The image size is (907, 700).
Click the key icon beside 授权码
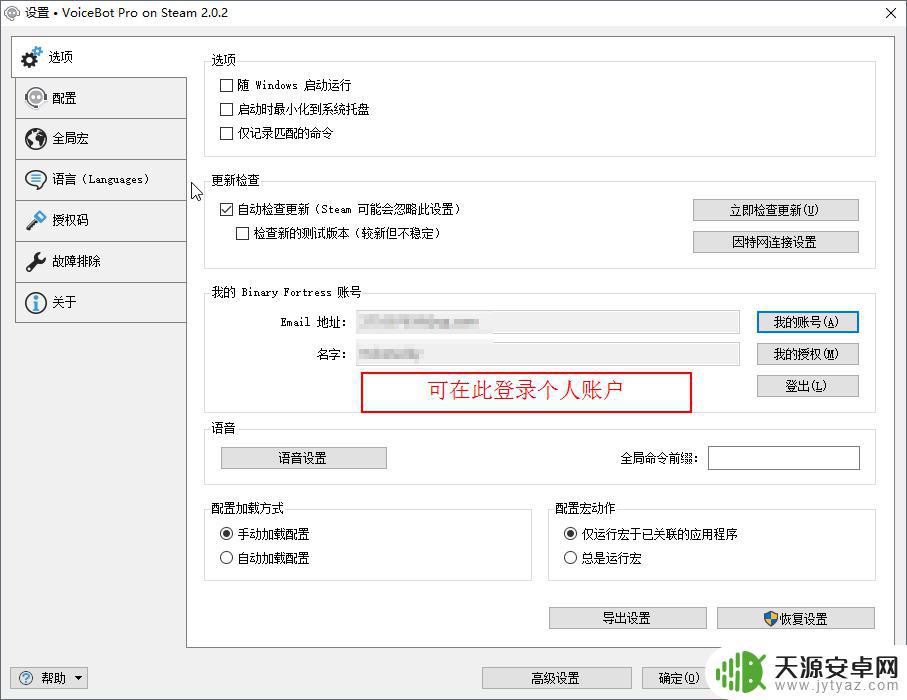tap(35, 220)
